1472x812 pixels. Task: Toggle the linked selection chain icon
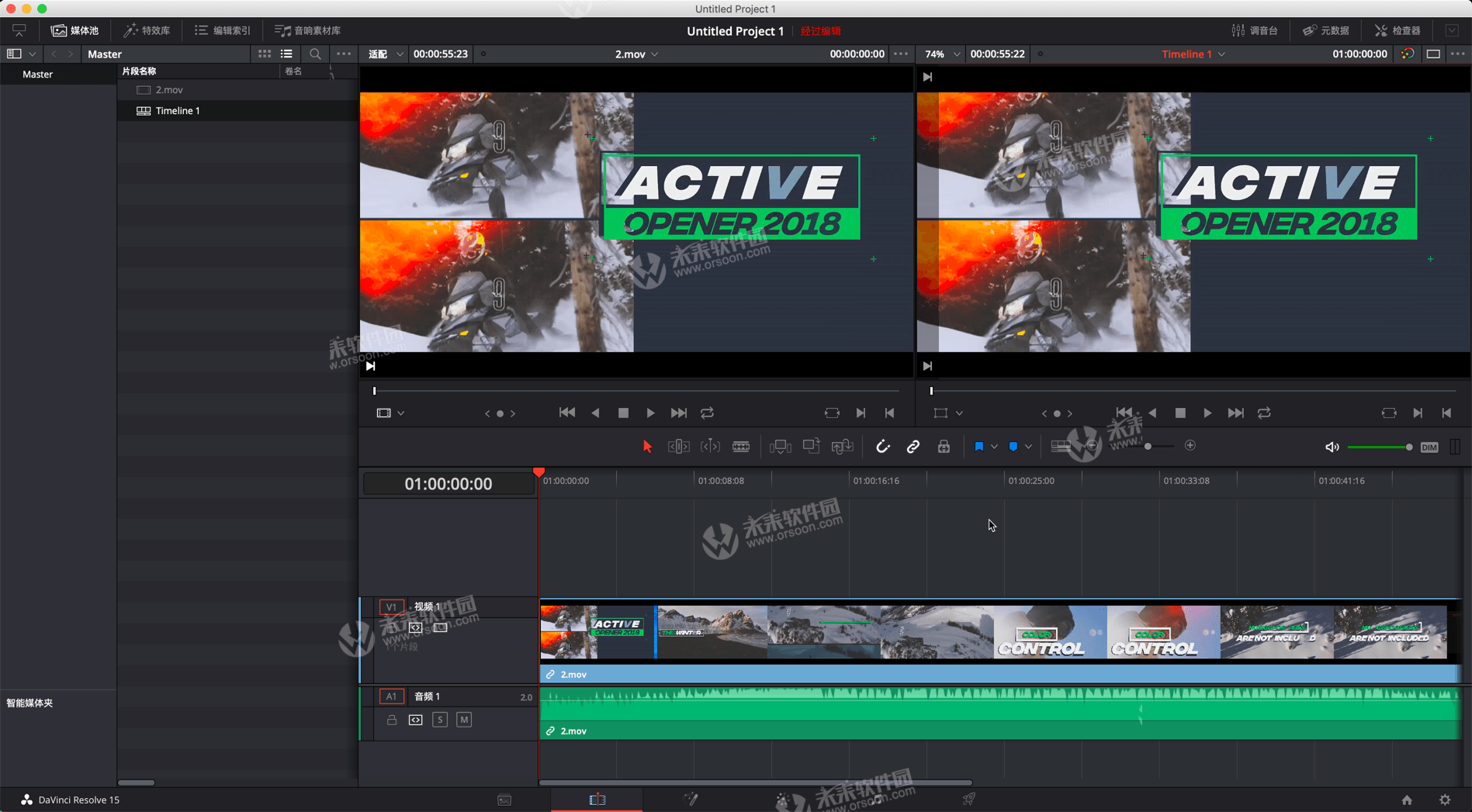click(913, 447)
